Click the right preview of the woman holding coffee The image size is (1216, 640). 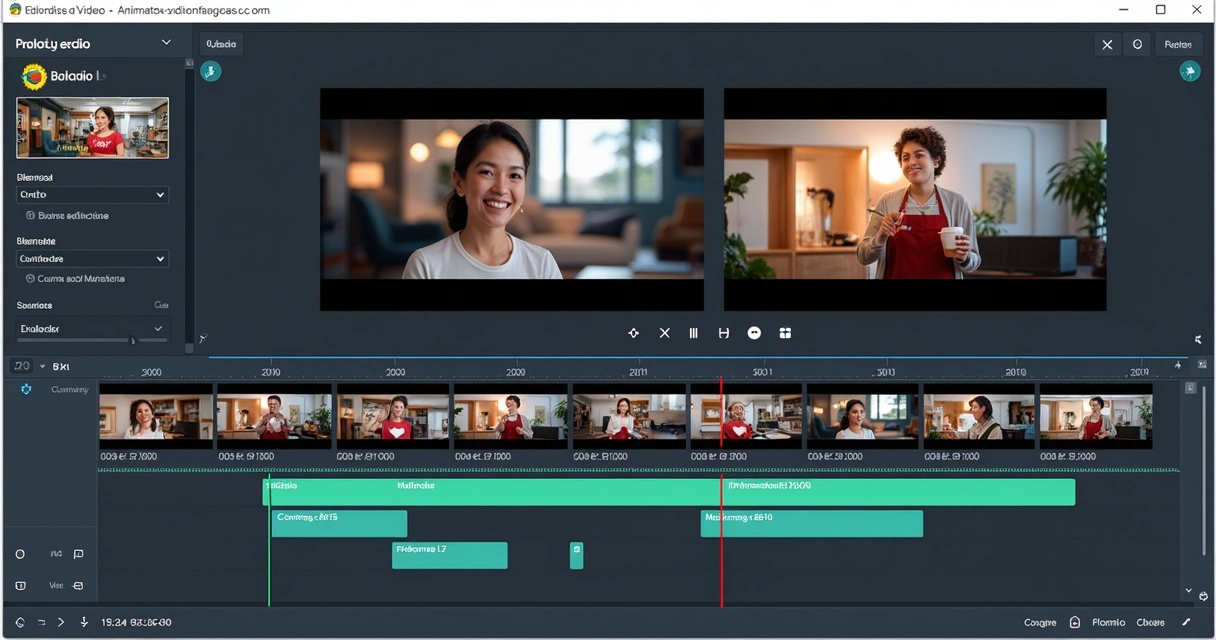(915, 199)
